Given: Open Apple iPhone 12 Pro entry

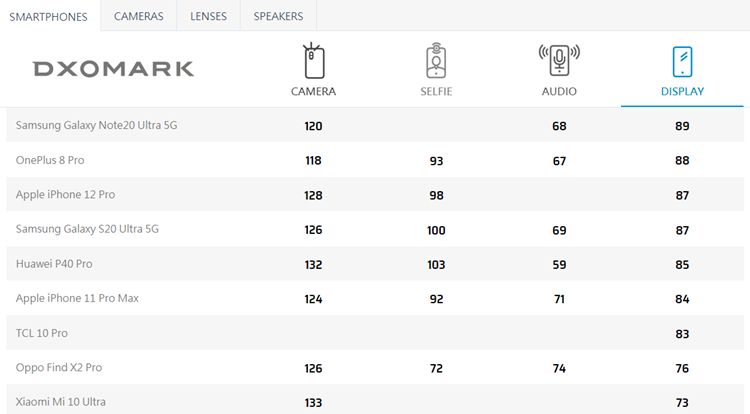Looking at the screenshot, I should click(x=66, y=195).
